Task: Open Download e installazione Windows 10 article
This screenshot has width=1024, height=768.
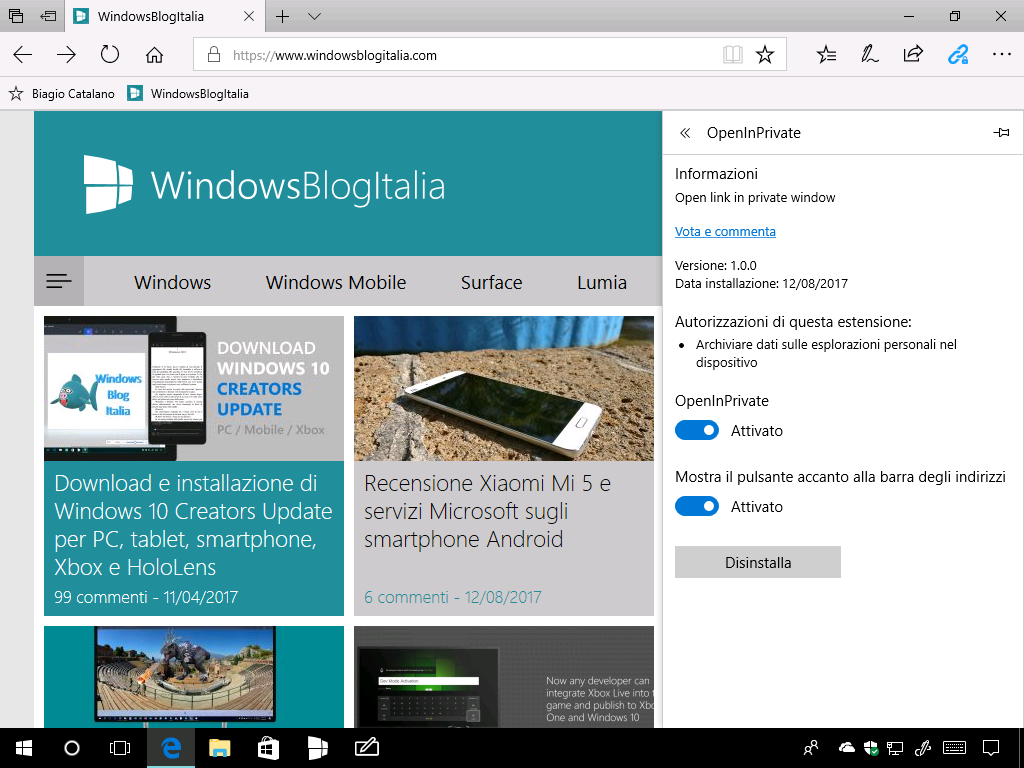Action: [193, 525]
